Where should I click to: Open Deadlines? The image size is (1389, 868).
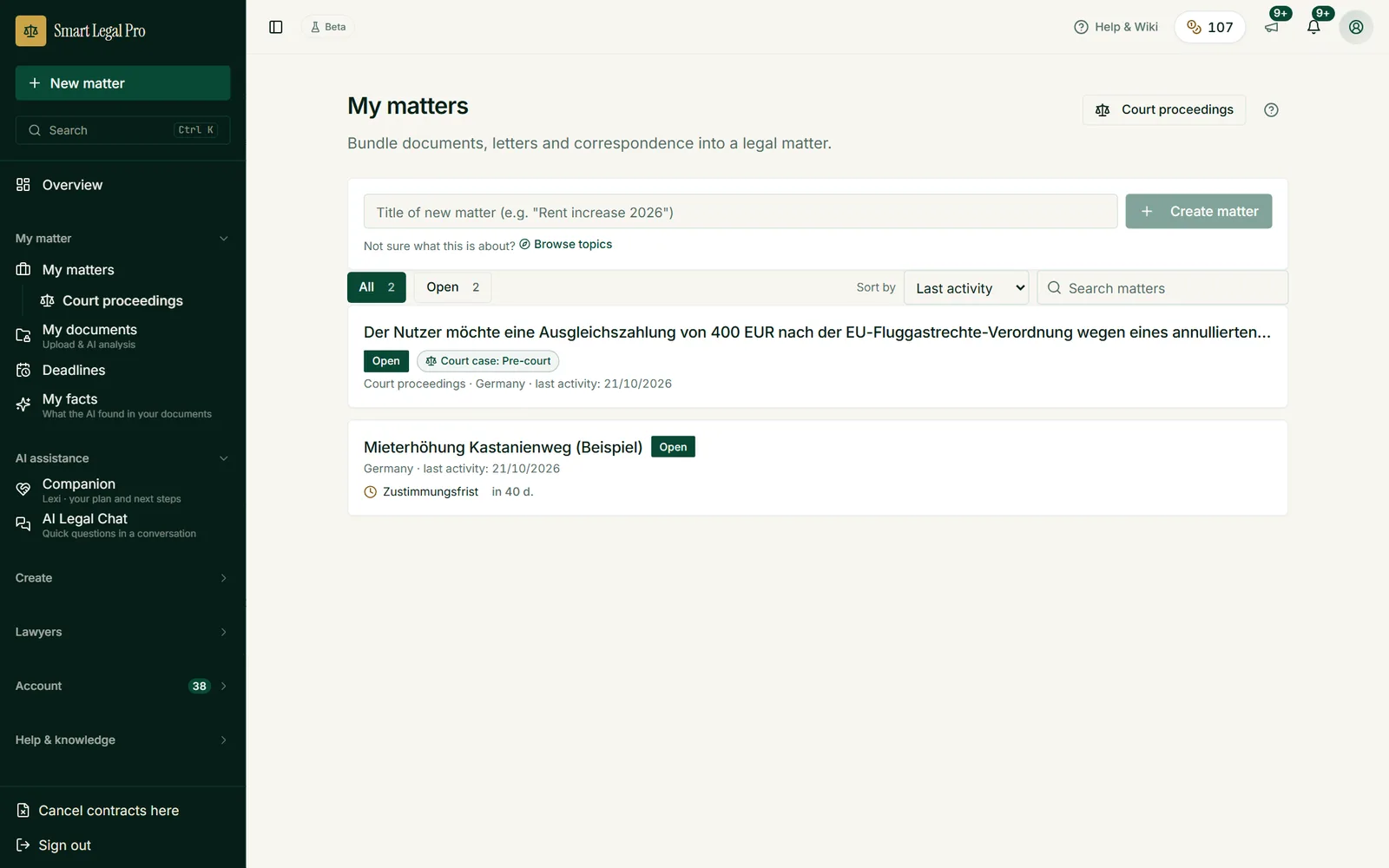pos(122,370)
